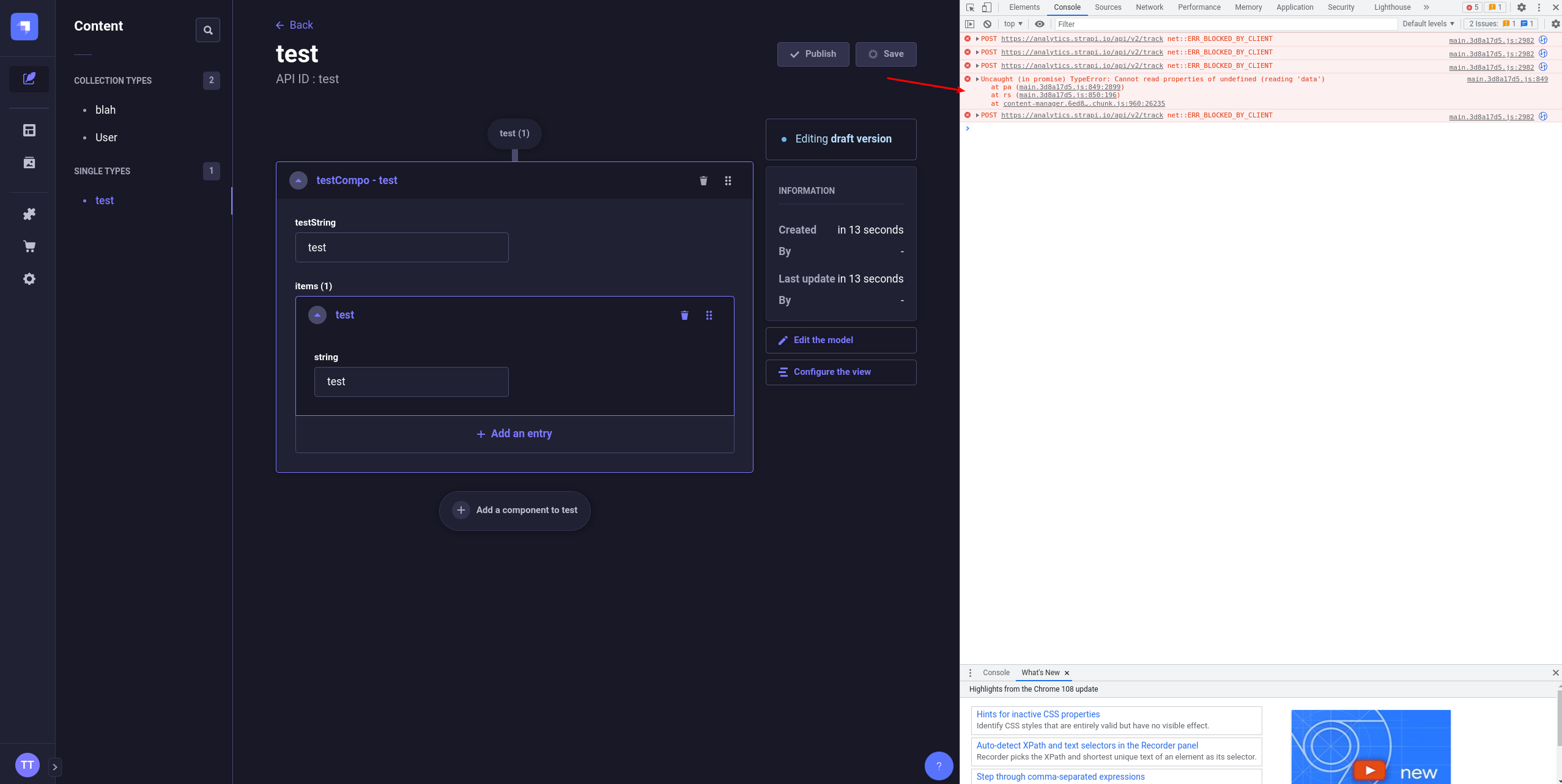Clear the console output

pos(987,24)
